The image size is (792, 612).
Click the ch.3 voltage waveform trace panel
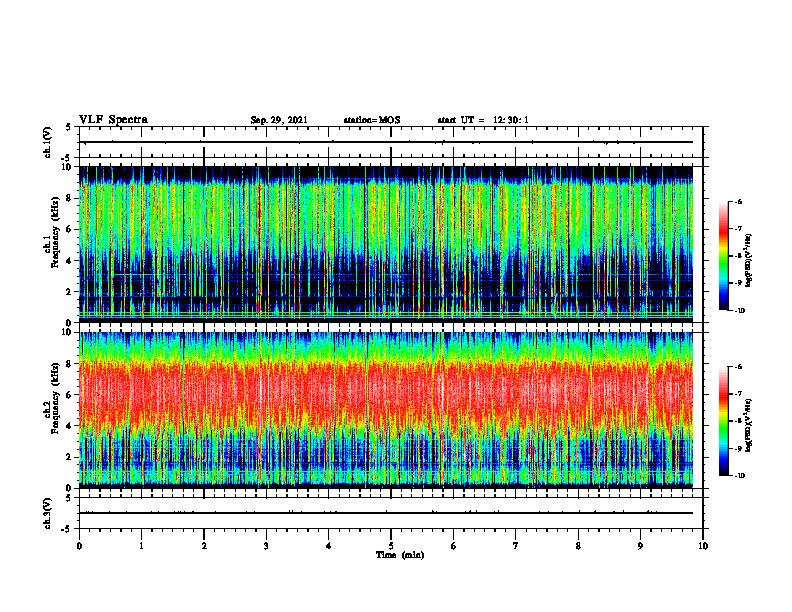390,513
